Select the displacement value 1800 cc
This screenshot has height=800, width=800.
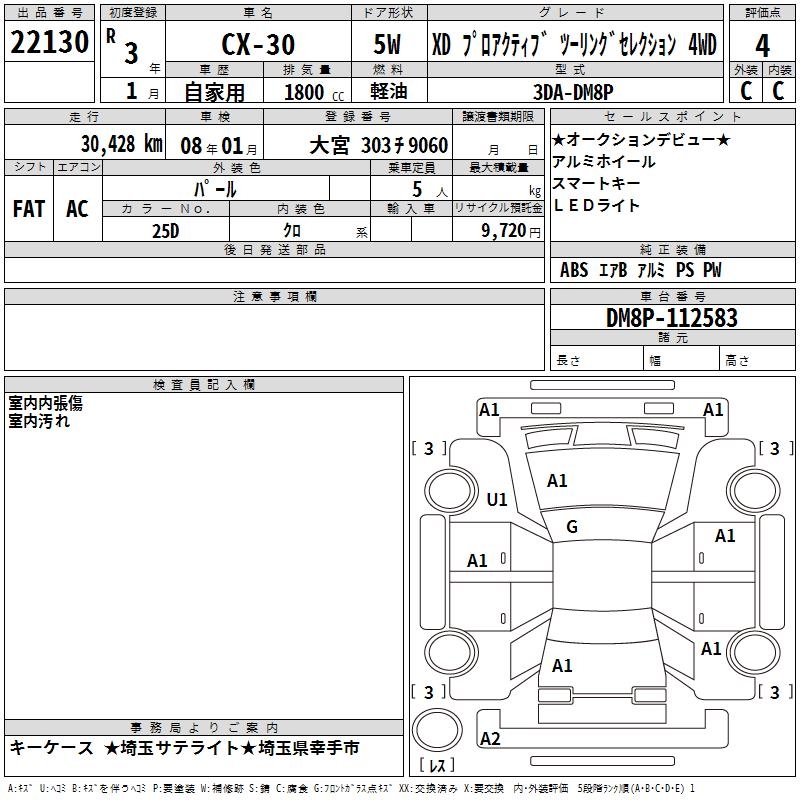pos(314,92)
